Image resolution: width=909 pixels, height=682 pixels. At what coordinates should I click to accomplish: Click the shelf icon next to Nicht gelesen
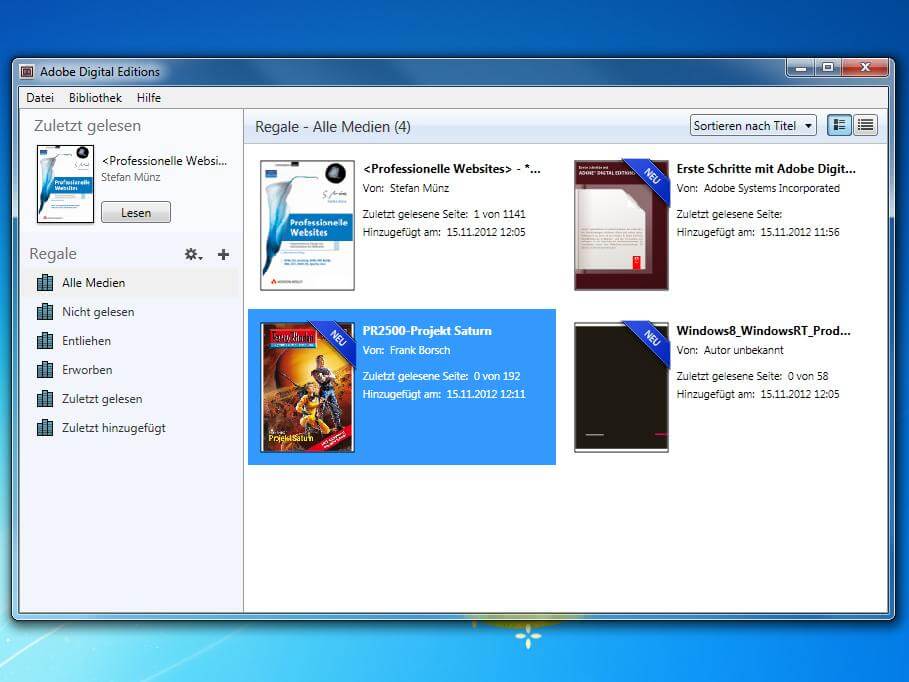[x=45, y=311]
